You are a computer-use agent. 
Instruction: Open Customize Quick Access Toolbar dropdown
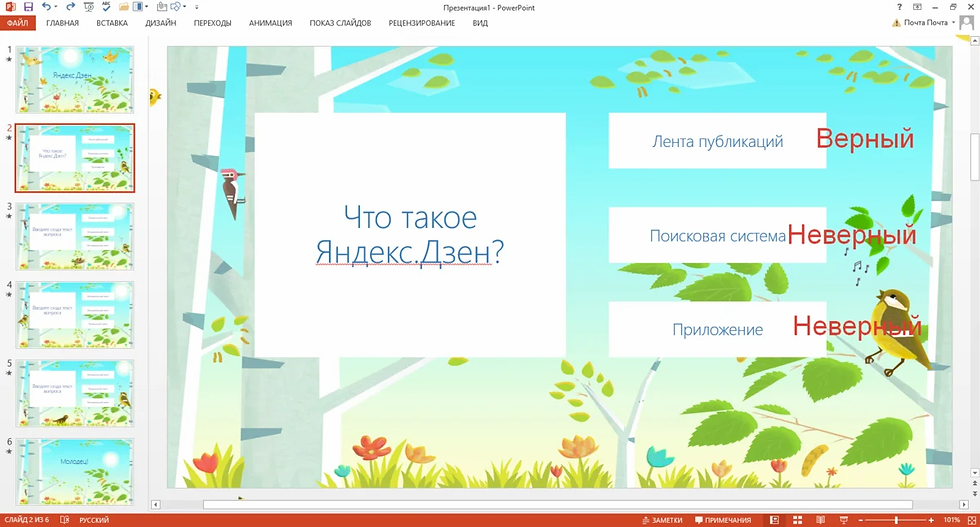pyautogui.click(x=197, y=8)
